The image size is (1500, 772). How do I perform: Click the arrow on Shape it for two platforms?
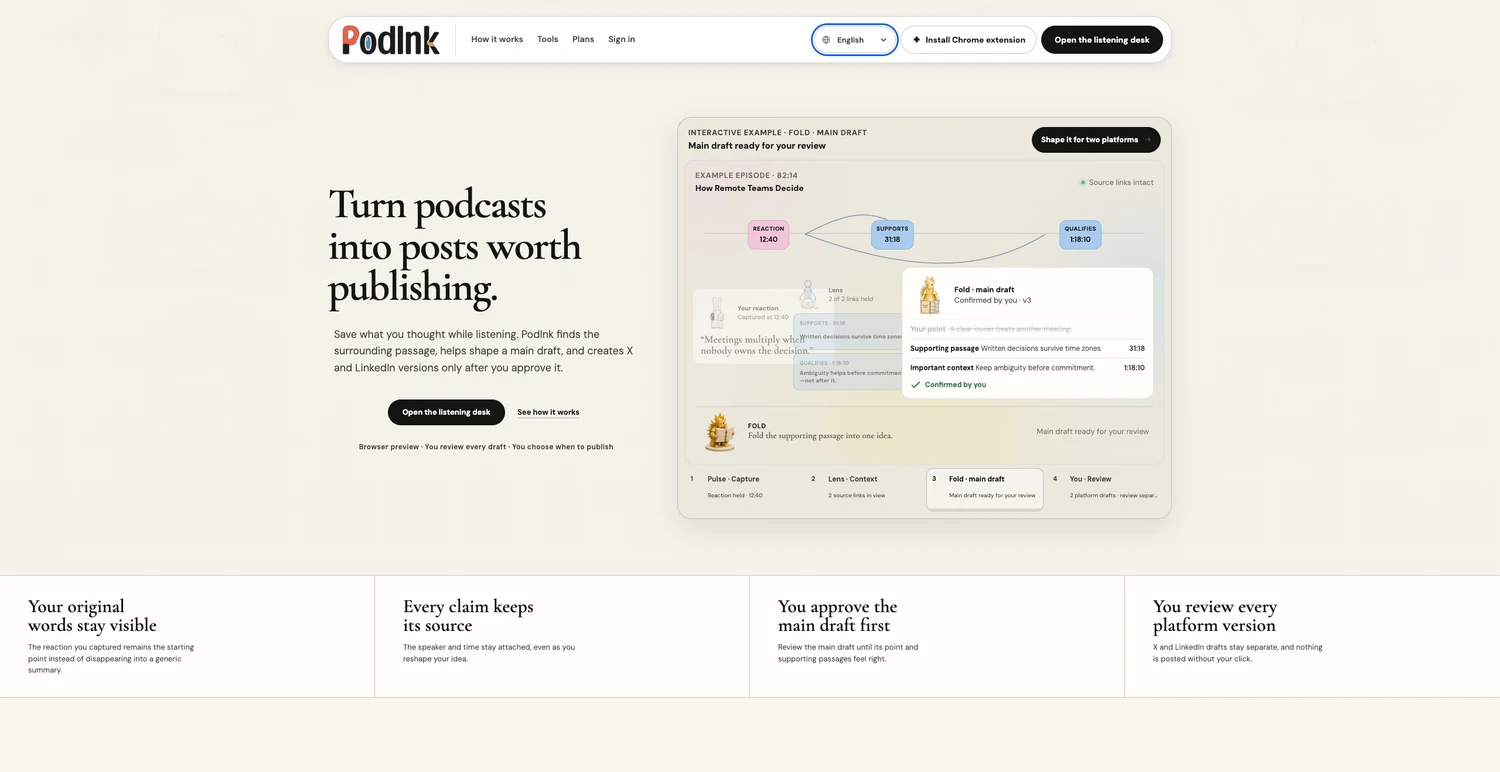1148,140
